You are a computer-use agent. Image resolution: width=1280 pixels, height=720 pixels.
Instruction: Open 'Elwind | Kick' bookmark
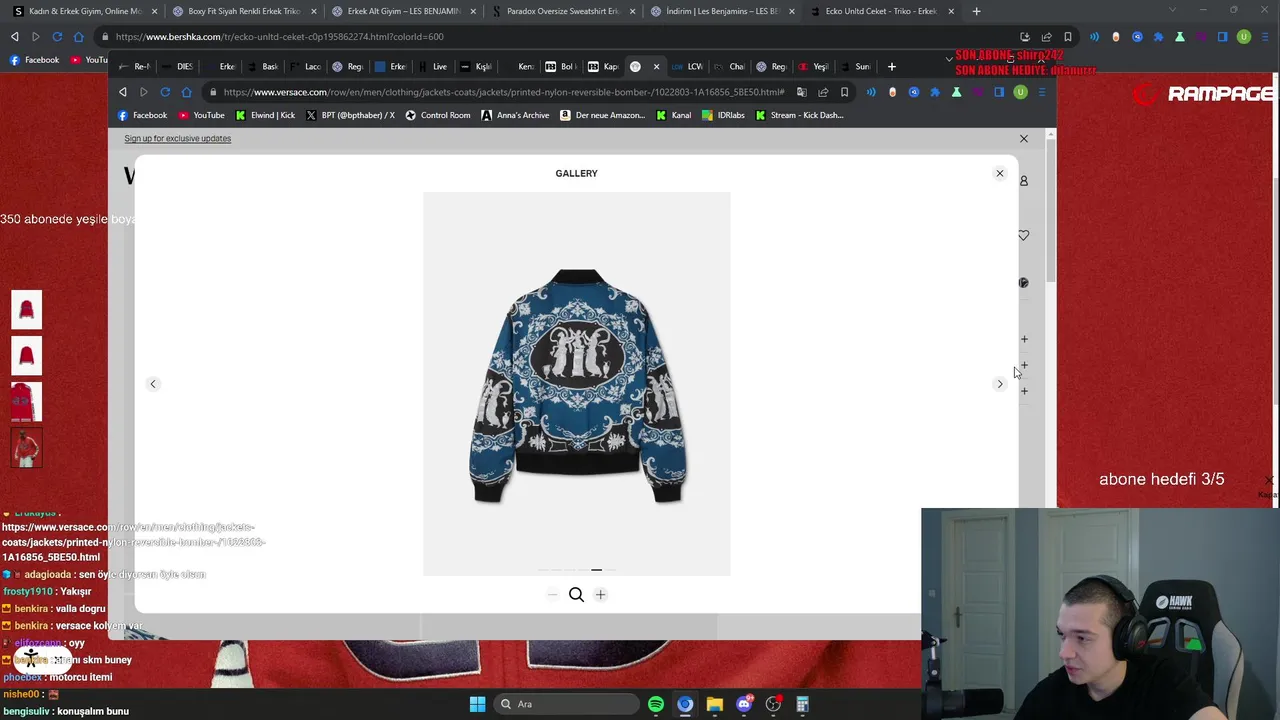point(265,115)
